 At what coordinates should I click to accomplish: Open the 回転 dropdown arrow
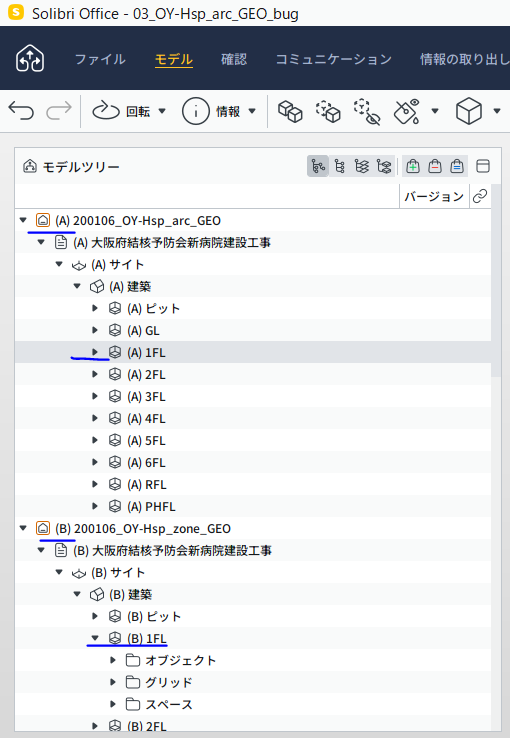click(x=162, y=112)
